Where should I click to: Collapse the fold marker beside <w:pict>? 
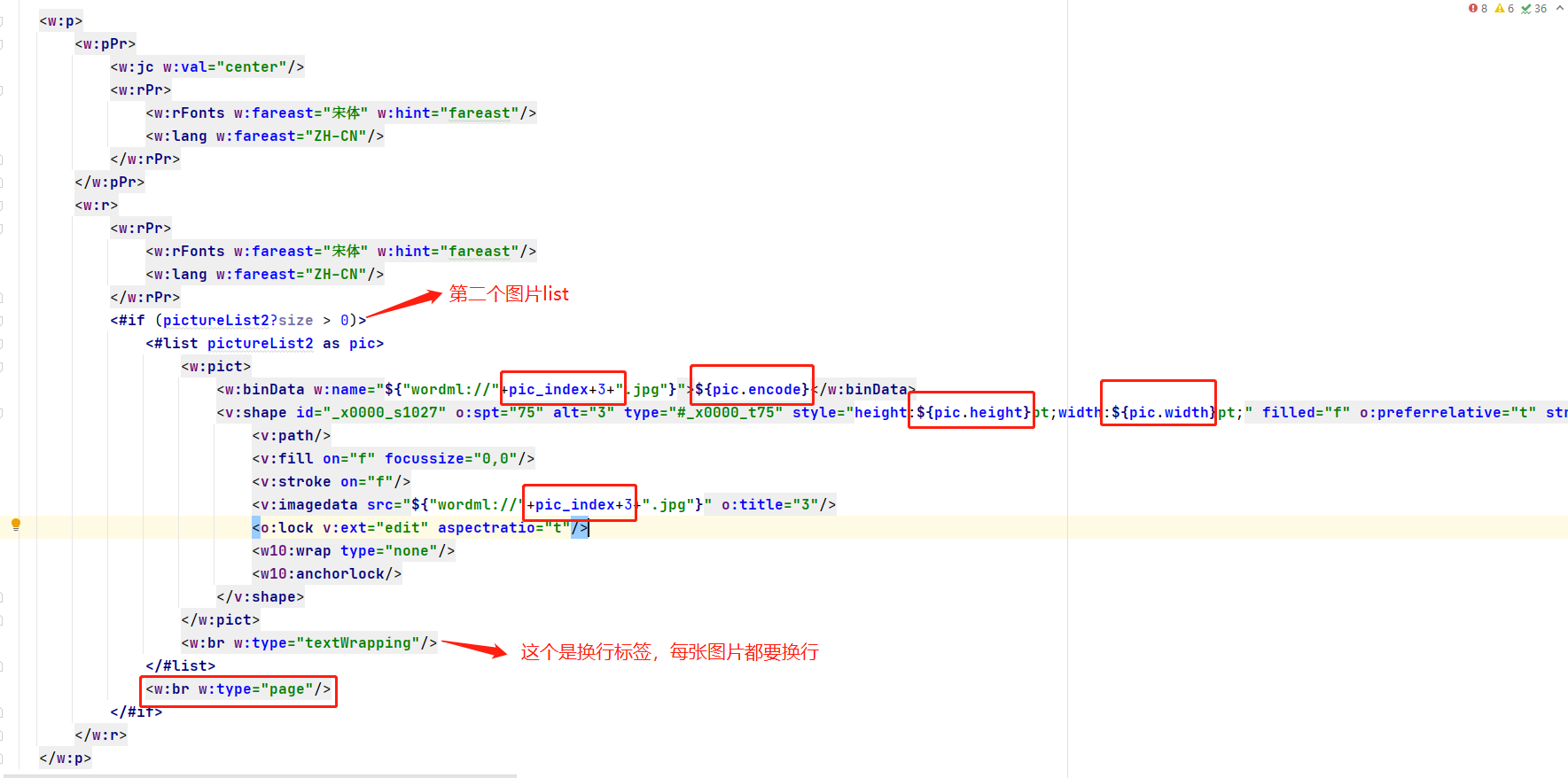pyautogui.click(x=0, y=366)
